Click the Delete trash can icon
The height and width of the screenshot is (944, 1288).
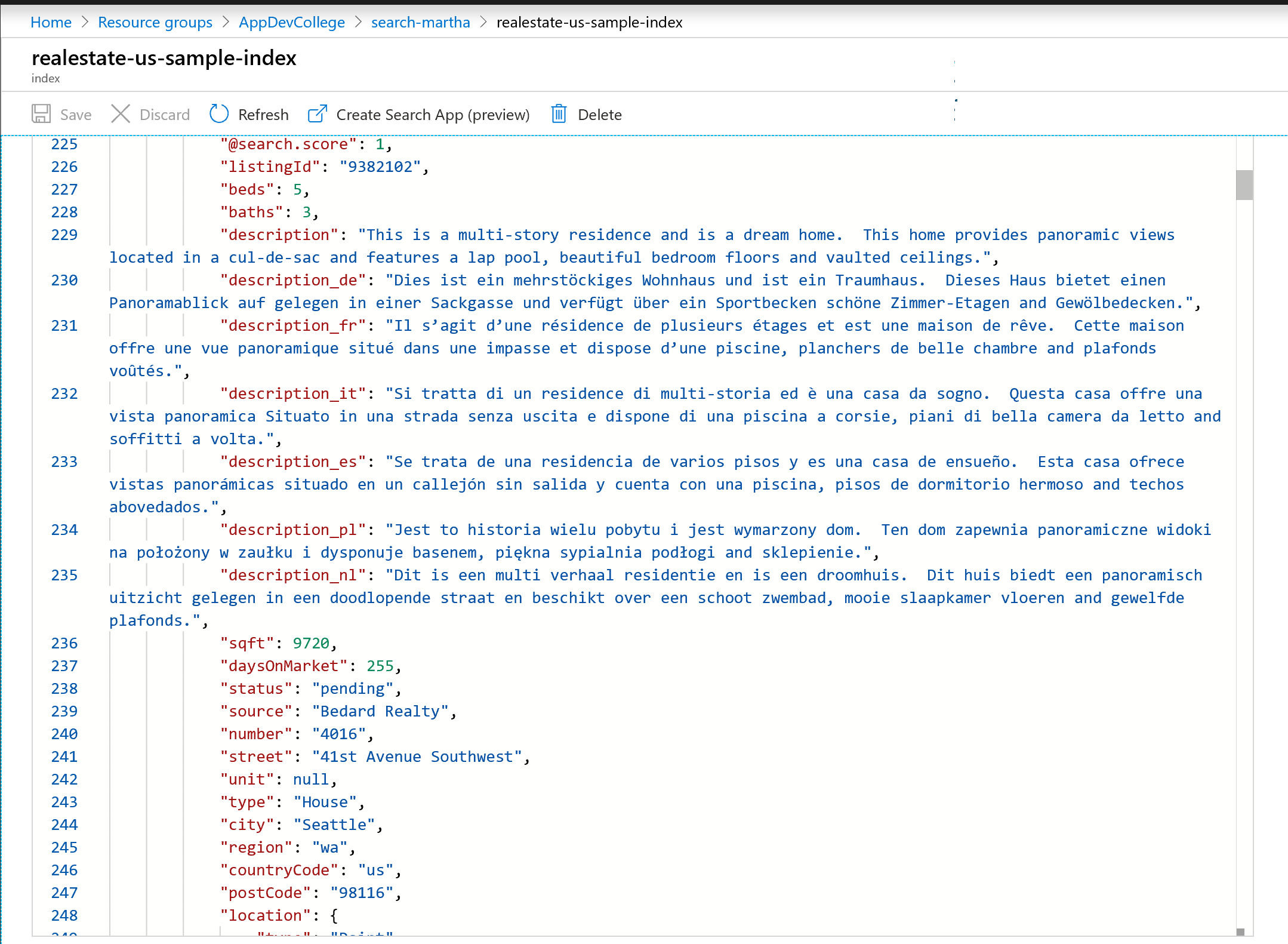[x=559, y=114]
